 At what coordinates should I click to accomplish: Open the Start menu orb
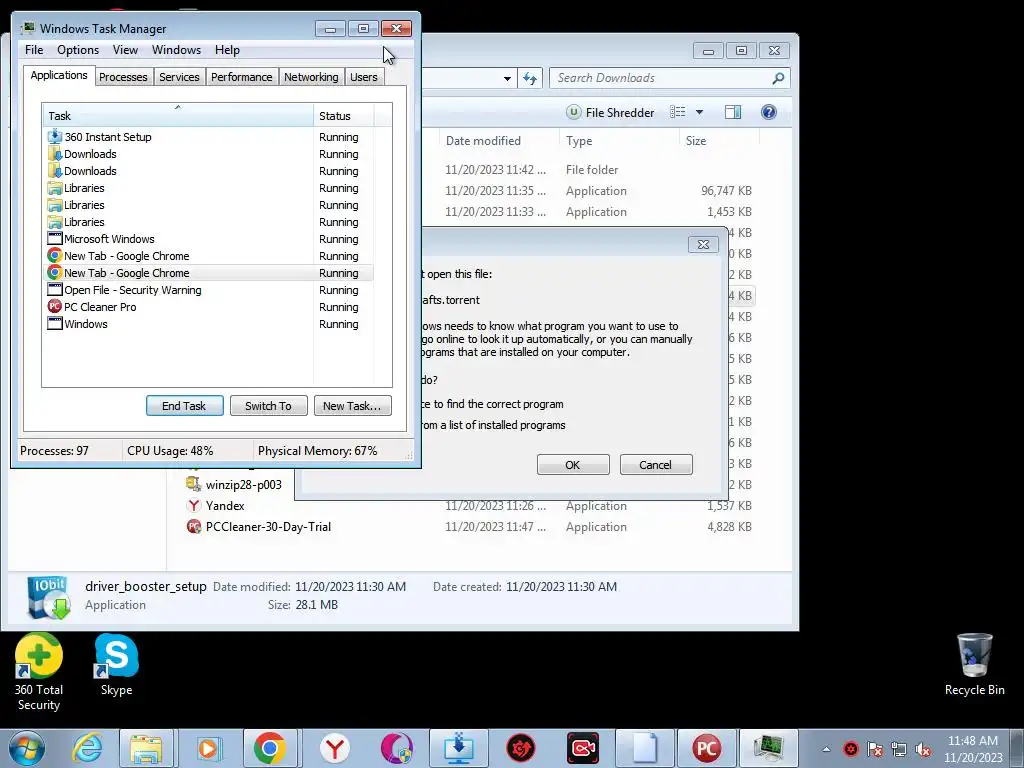point(26,748)
